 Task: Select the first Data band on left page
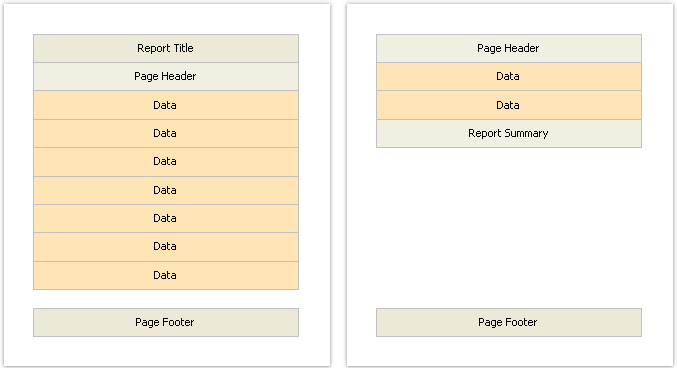[x=166, y=105]
